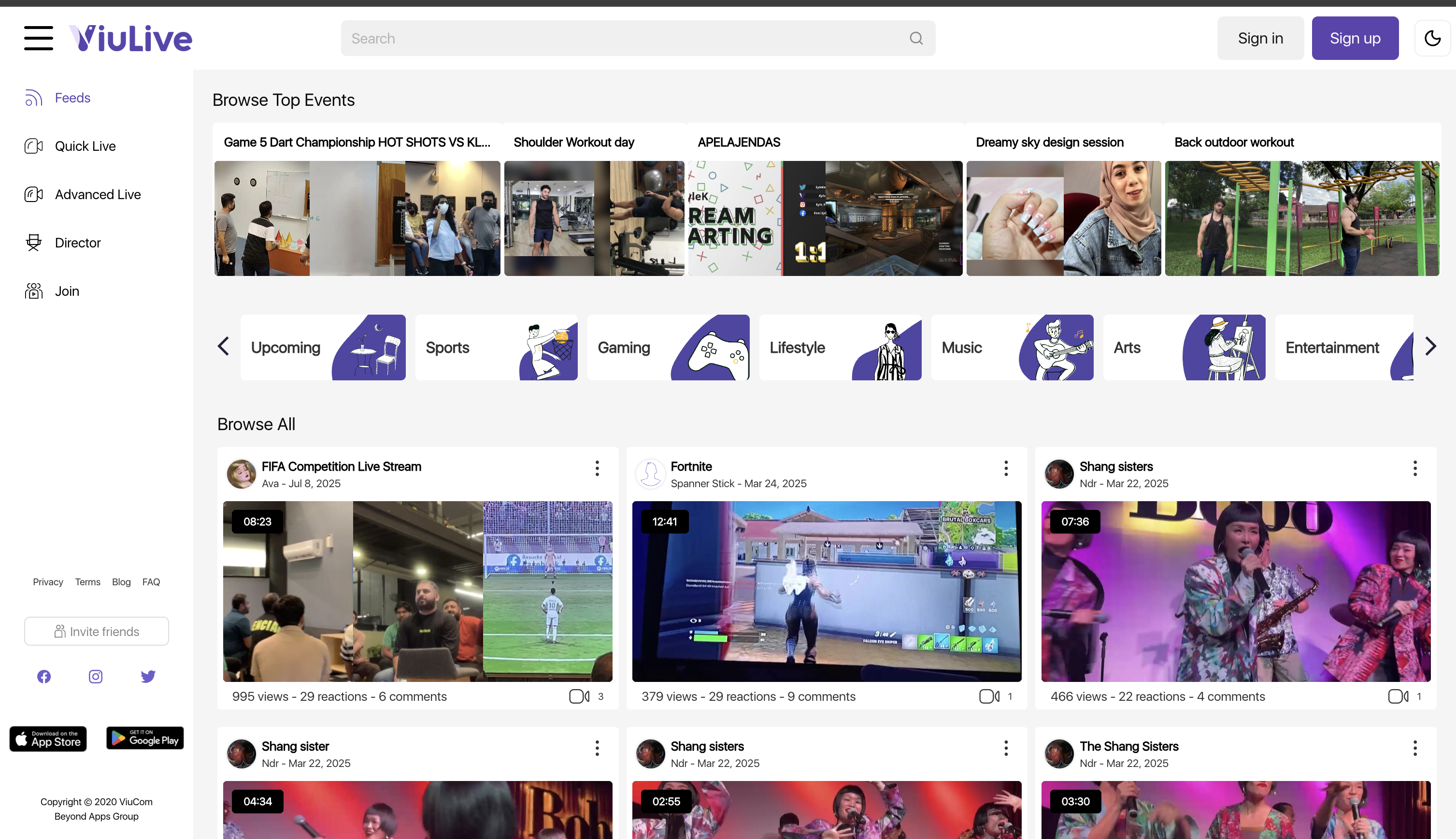Screen dimensions: 1456x839
Task: Click camera count icon on Fortnite video
Action: click(989, 697)
